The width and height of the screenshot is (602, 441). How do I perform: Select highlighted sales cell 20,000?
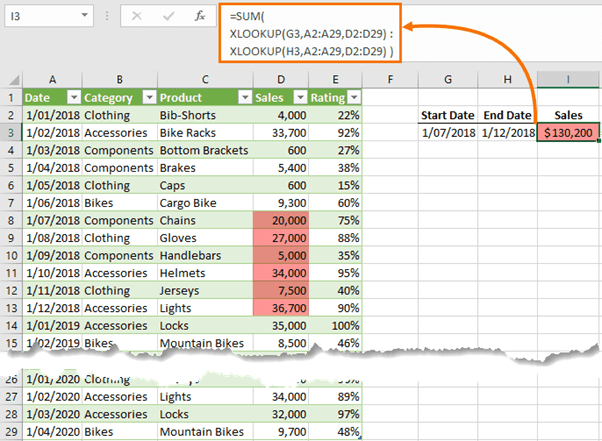point(281,220)
